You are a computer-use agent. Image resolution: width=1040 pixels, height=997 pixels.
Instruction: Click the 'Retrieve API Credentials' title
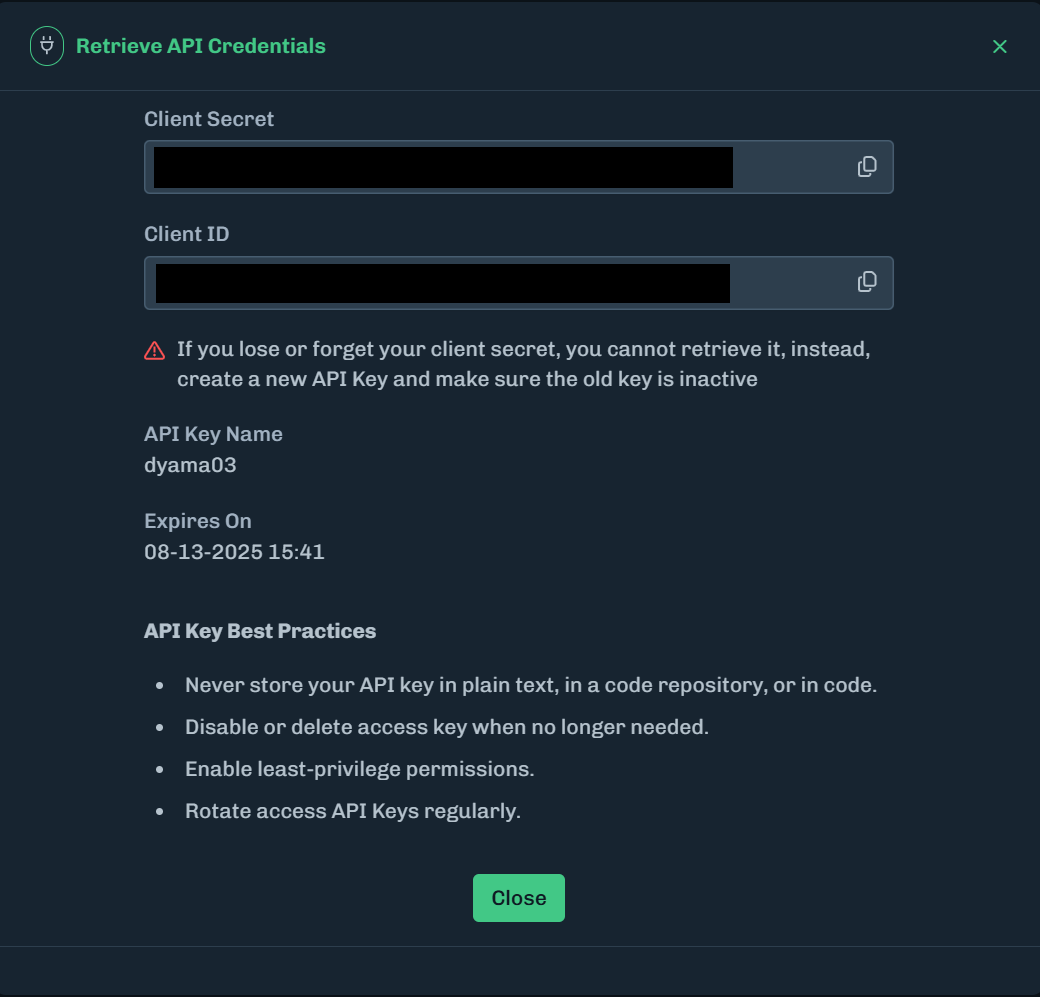click(200, 46)
